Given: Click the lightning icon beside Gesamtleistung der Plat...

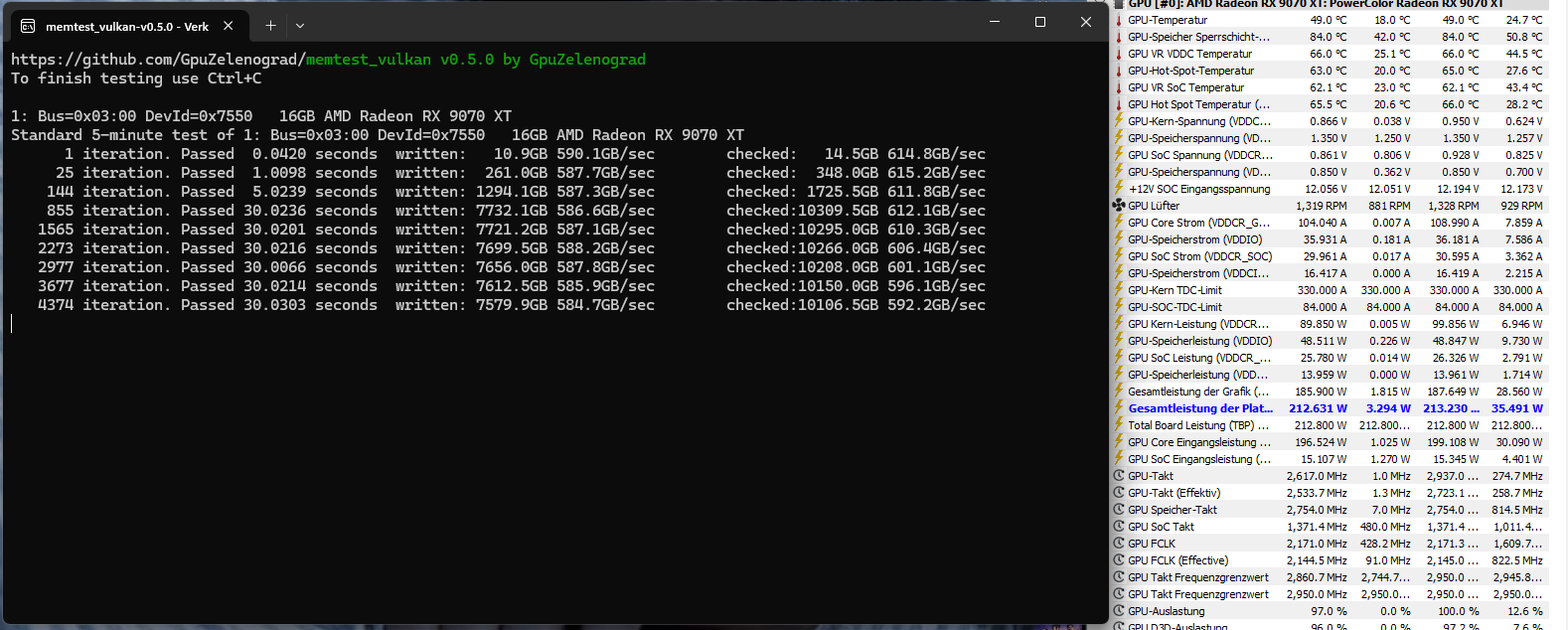Looking at the screenshot, I should point(1119,408).
